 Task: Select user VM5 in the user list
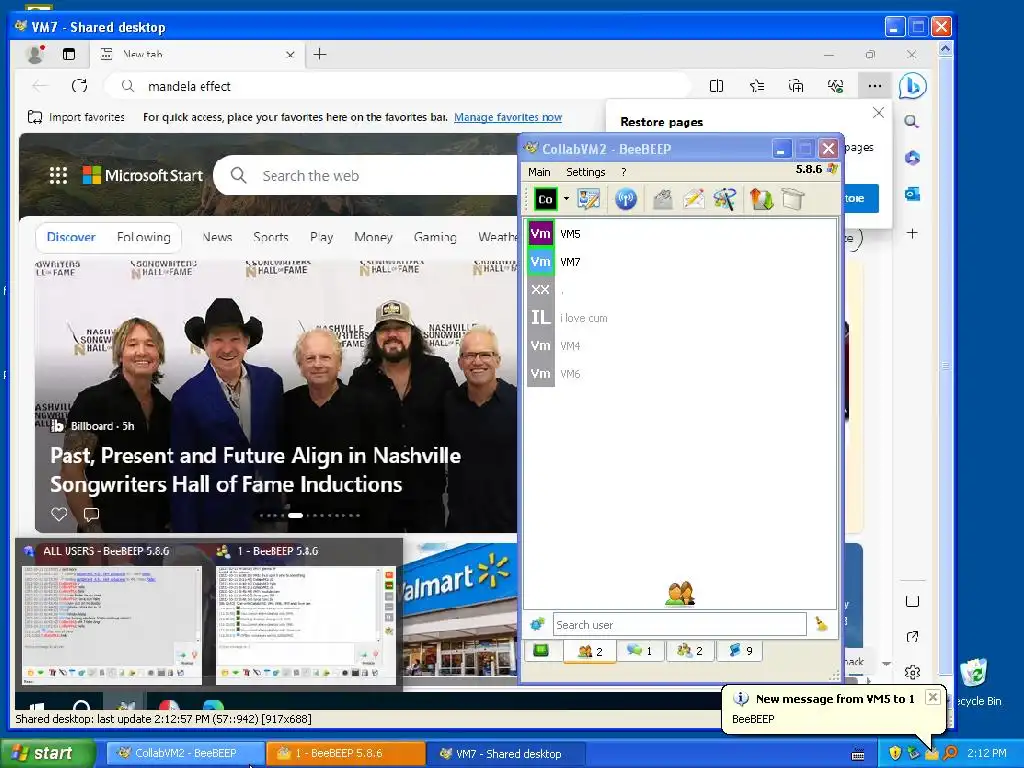coord(680,234)
